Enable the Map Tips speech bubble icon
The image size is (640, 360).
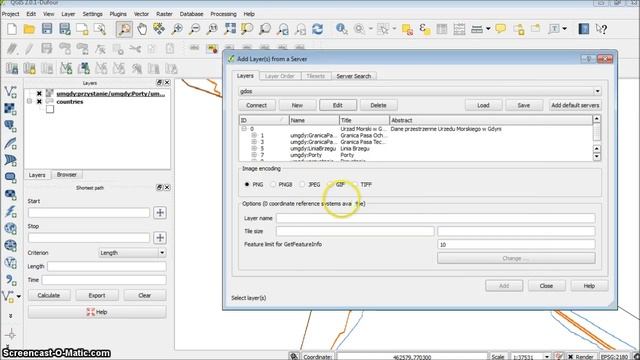(x=501, y=29)
